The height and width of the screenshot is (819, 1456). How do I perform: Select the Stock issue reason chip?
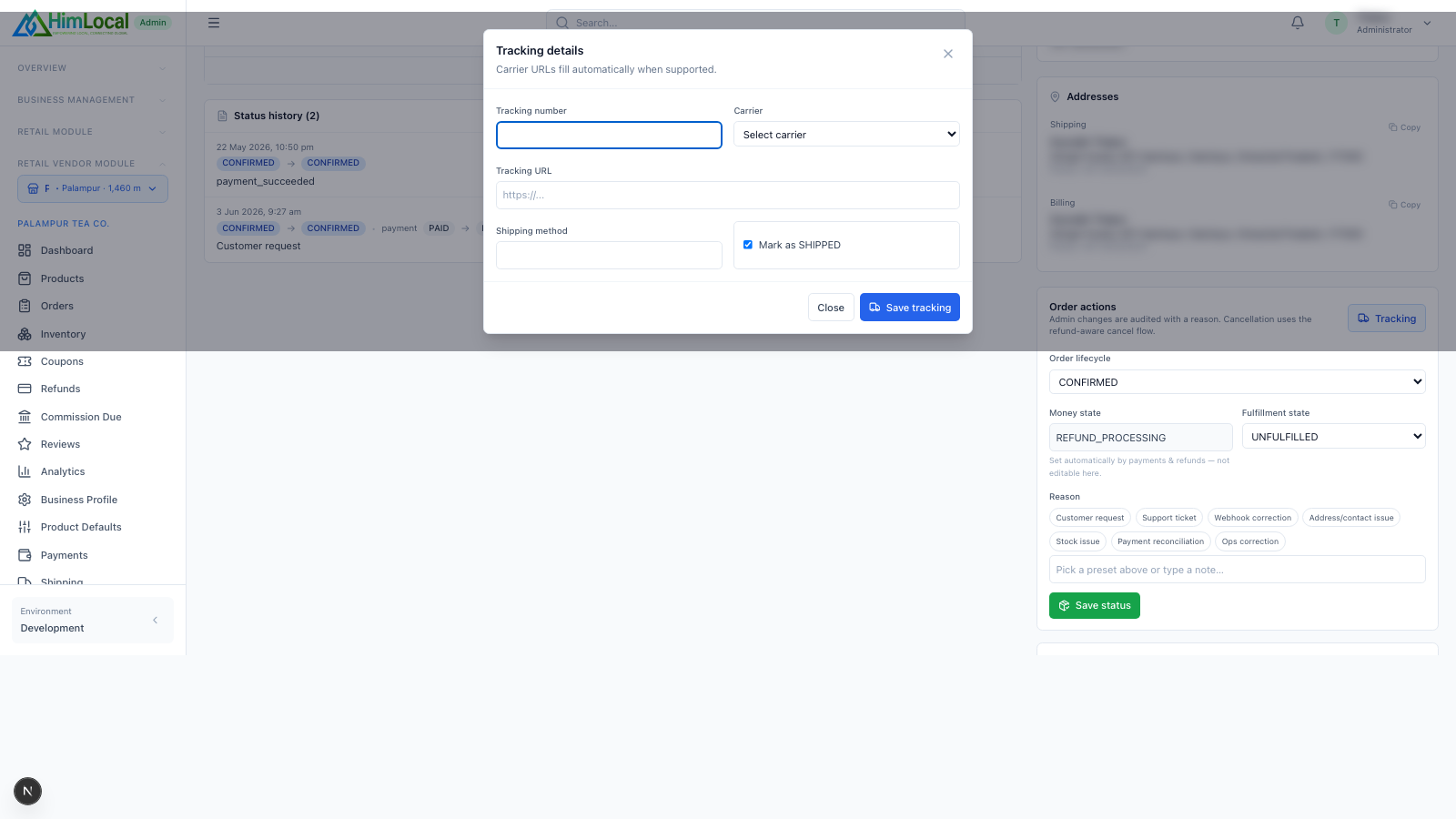(1077, 541)
